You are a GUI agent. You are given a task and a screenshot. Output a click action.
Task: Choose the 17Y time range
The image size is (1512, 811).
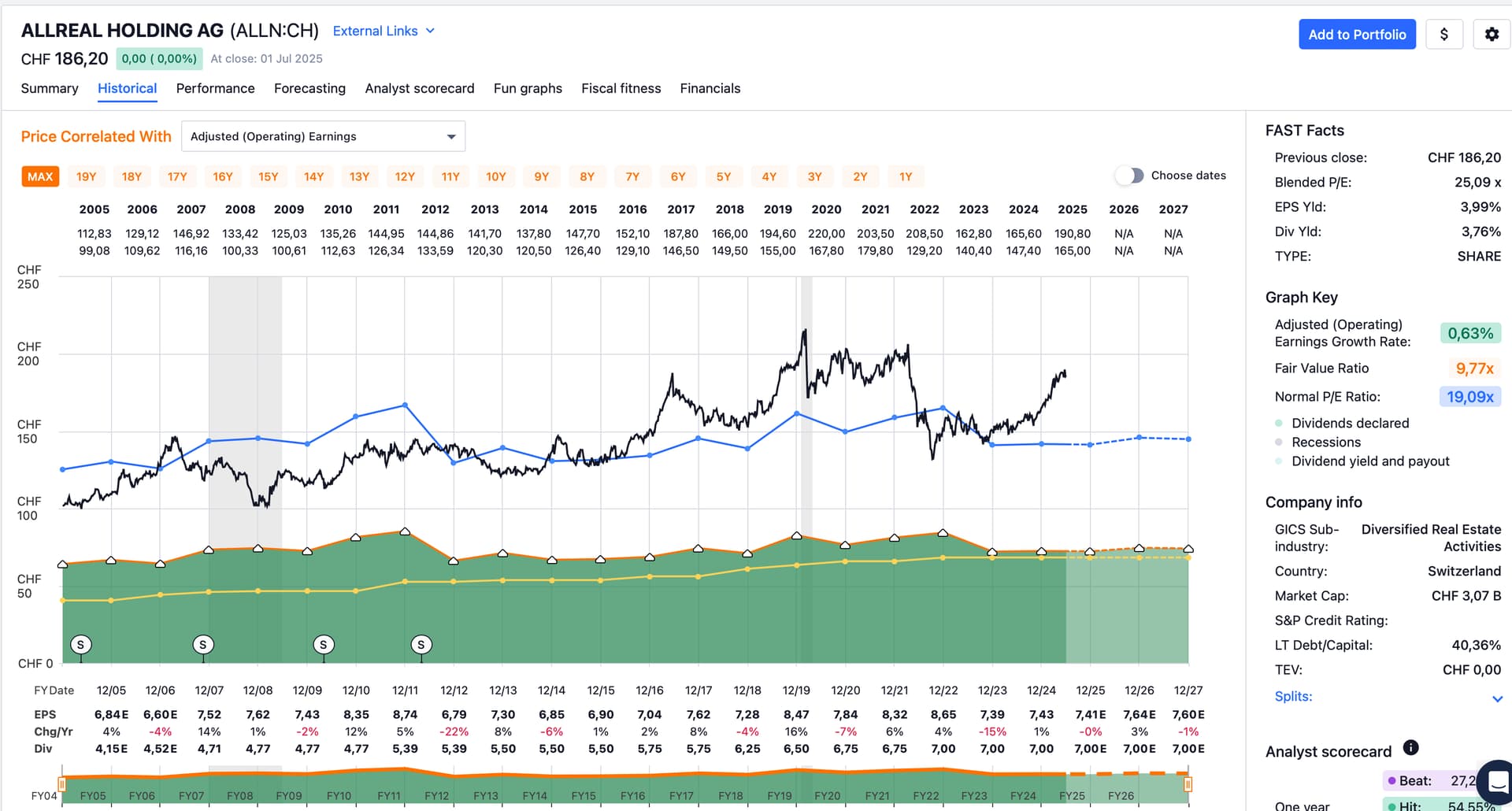tap(177, 176)
